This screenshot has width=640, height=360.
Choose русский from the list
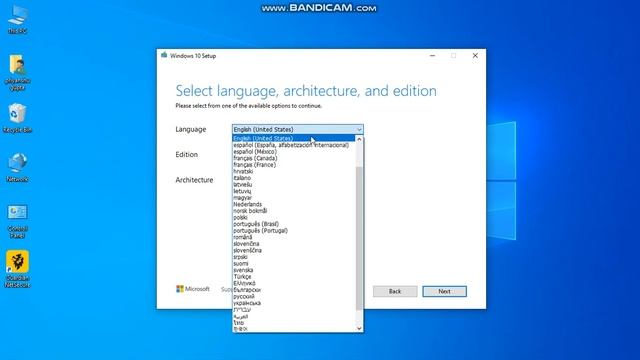[294, 296]
